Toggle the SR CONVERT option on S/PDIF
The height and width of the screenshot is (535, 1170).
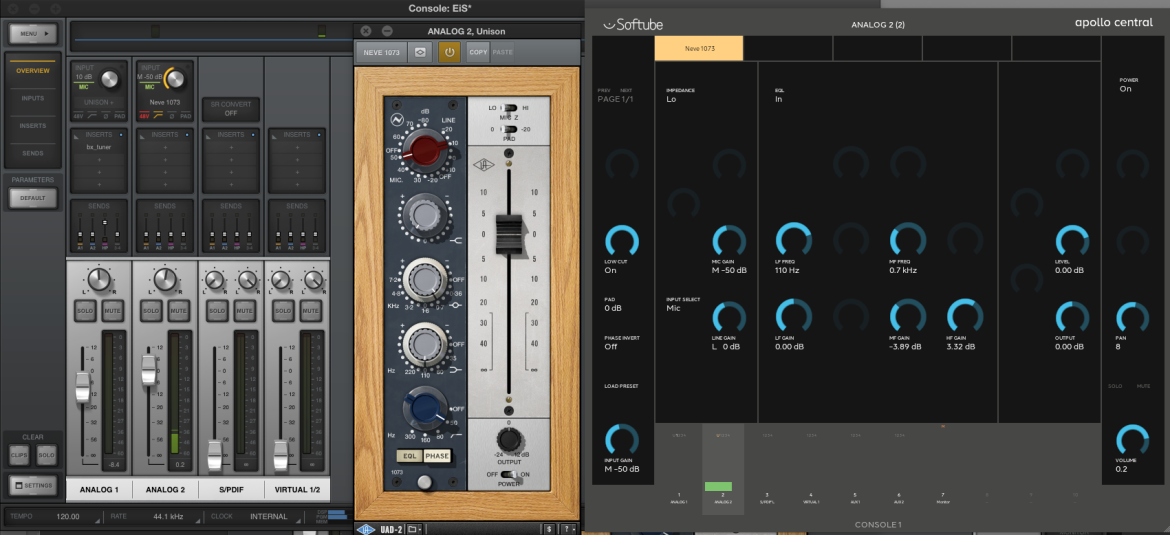click(x=231, y=108)
